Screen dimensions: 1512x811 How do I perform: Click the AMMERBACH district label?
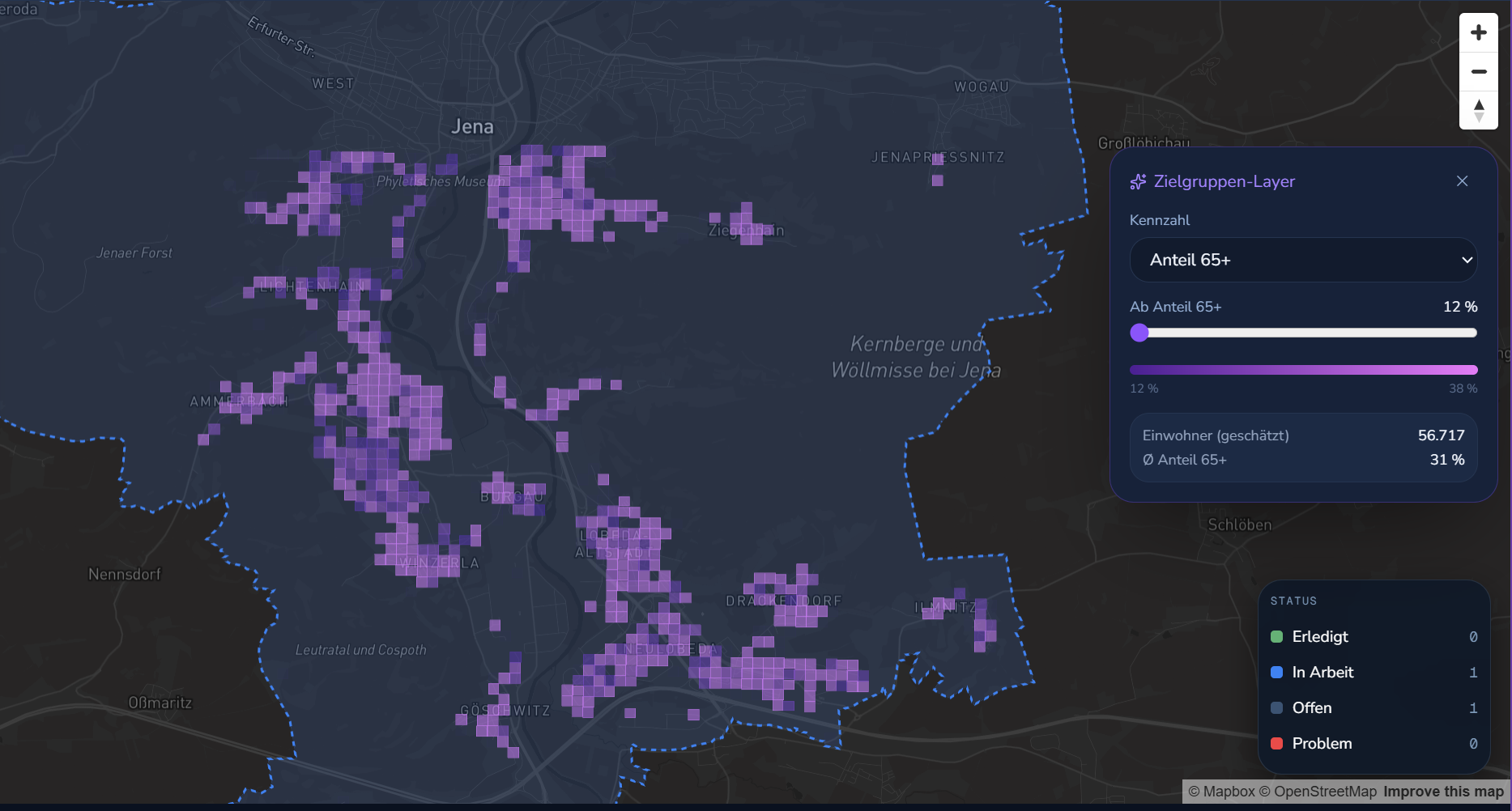[x=239, y=401]
